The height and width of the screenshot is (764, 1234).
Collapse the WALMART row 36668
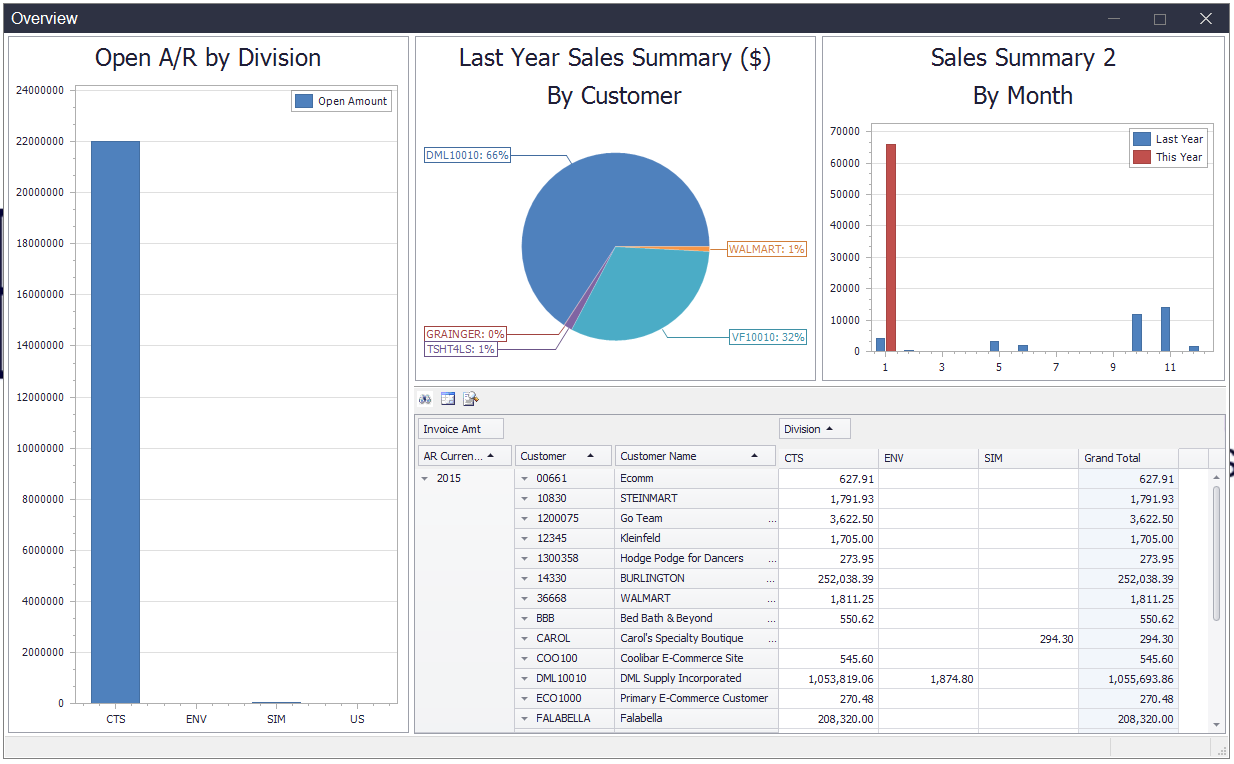(x=522, y=598)
